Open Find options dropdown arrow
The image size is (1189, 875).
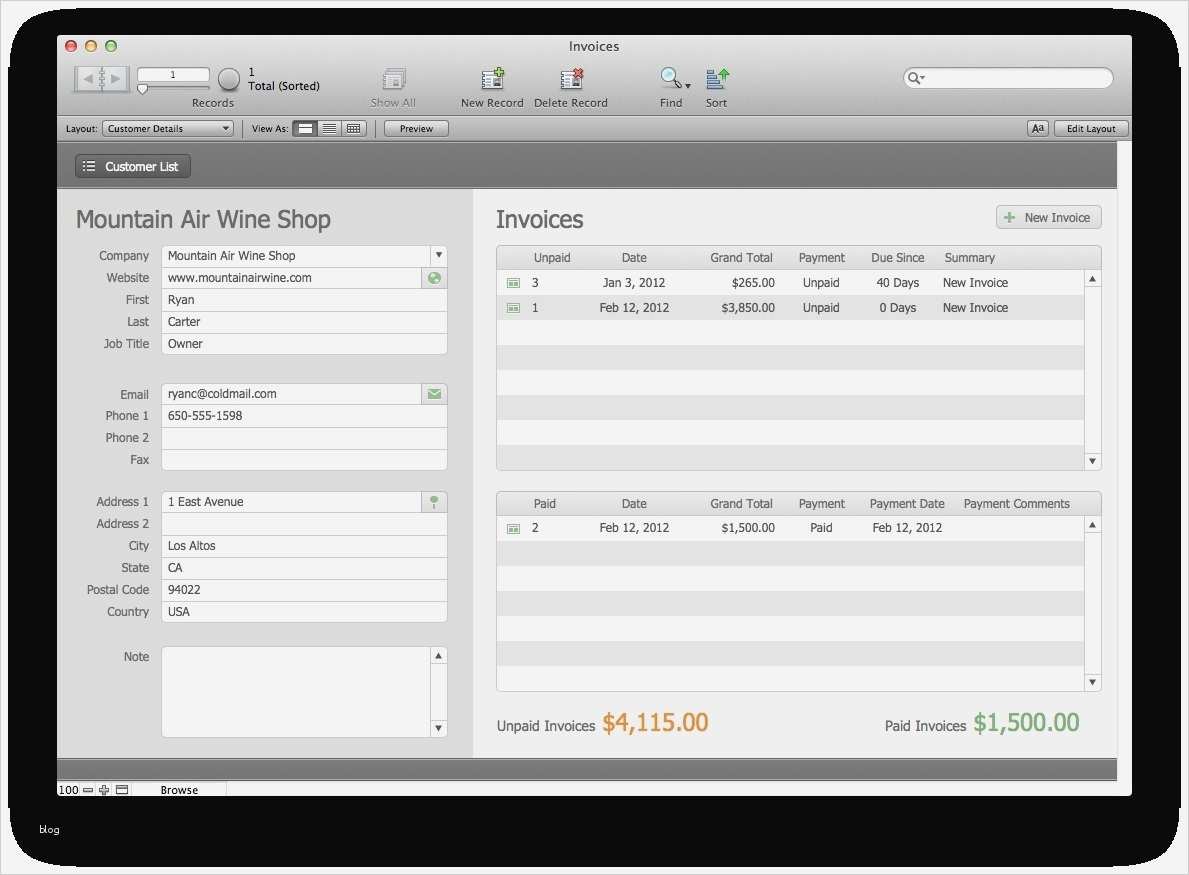click(x=688, y=86)
